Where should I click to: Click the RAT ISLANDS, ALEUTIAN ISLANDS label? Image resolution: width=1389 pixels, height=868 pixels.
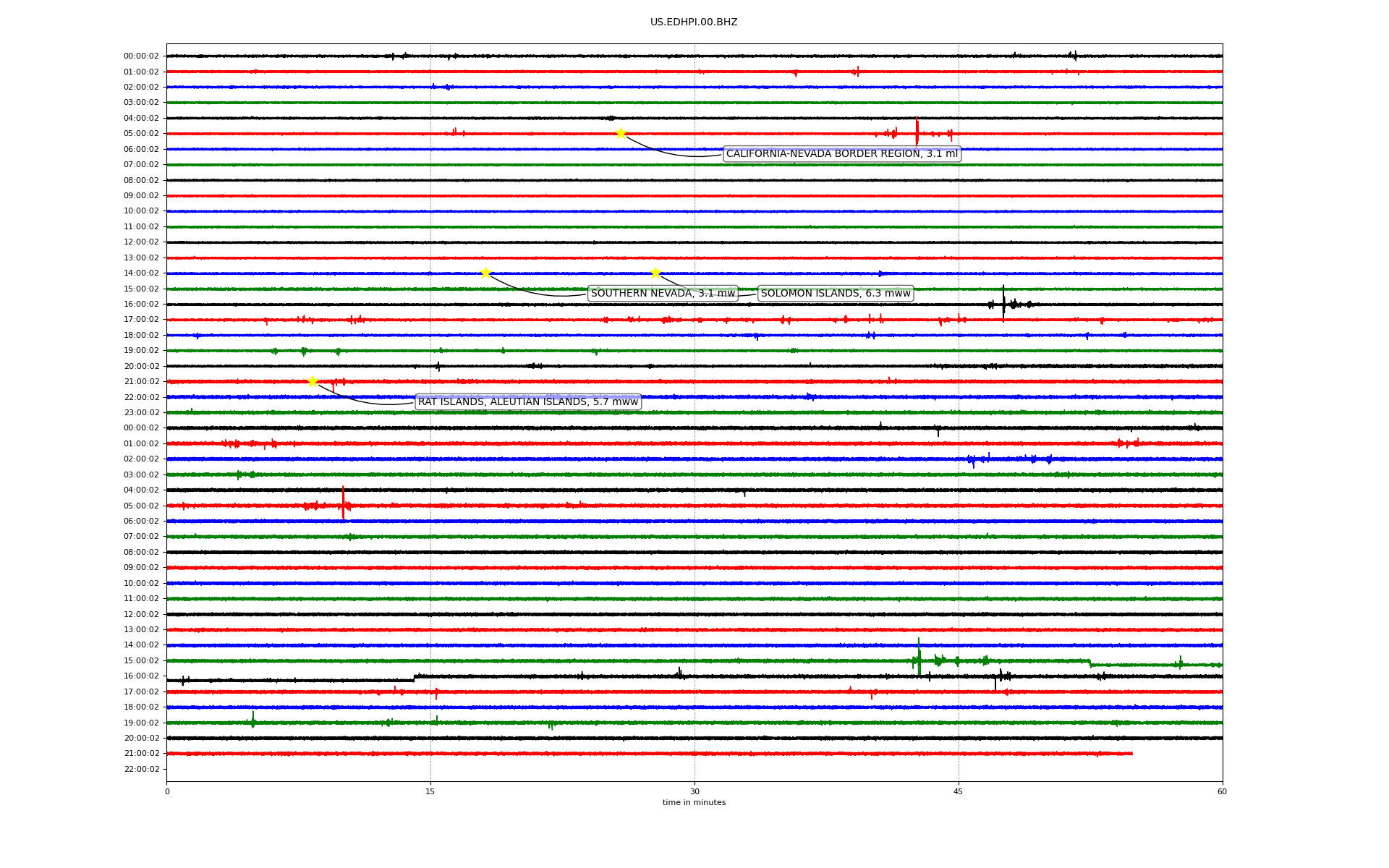click(x=528, y=402)
